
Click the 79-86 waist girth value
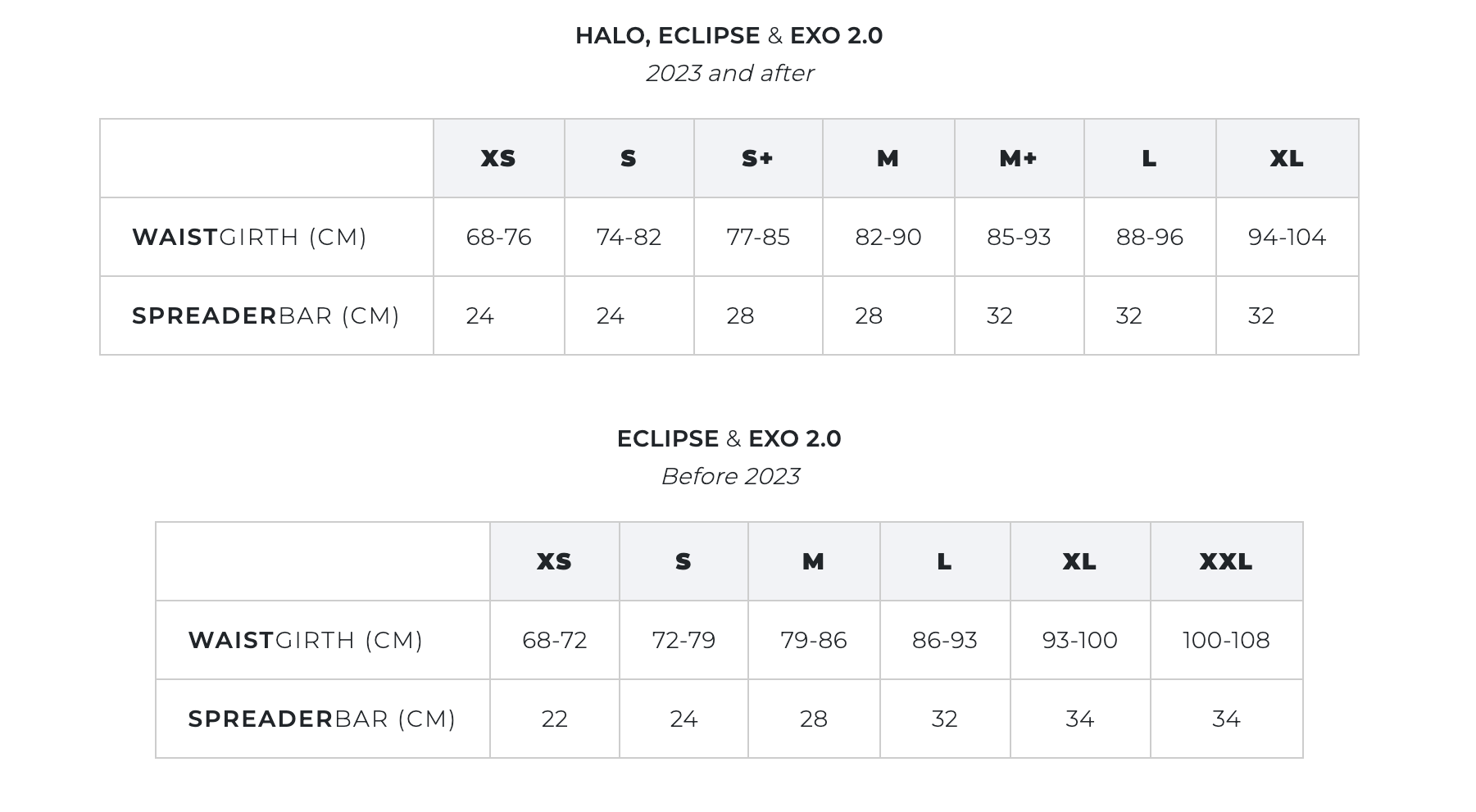click(x=813, y=640)
